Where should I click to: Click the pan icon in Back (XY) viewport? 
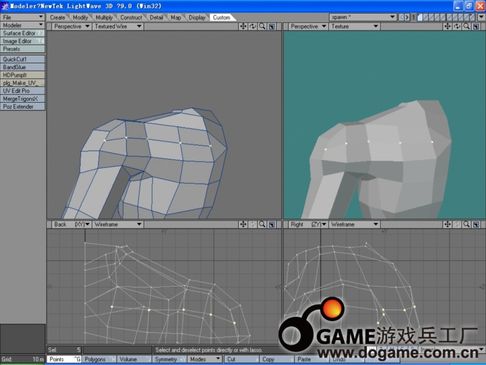243,224
